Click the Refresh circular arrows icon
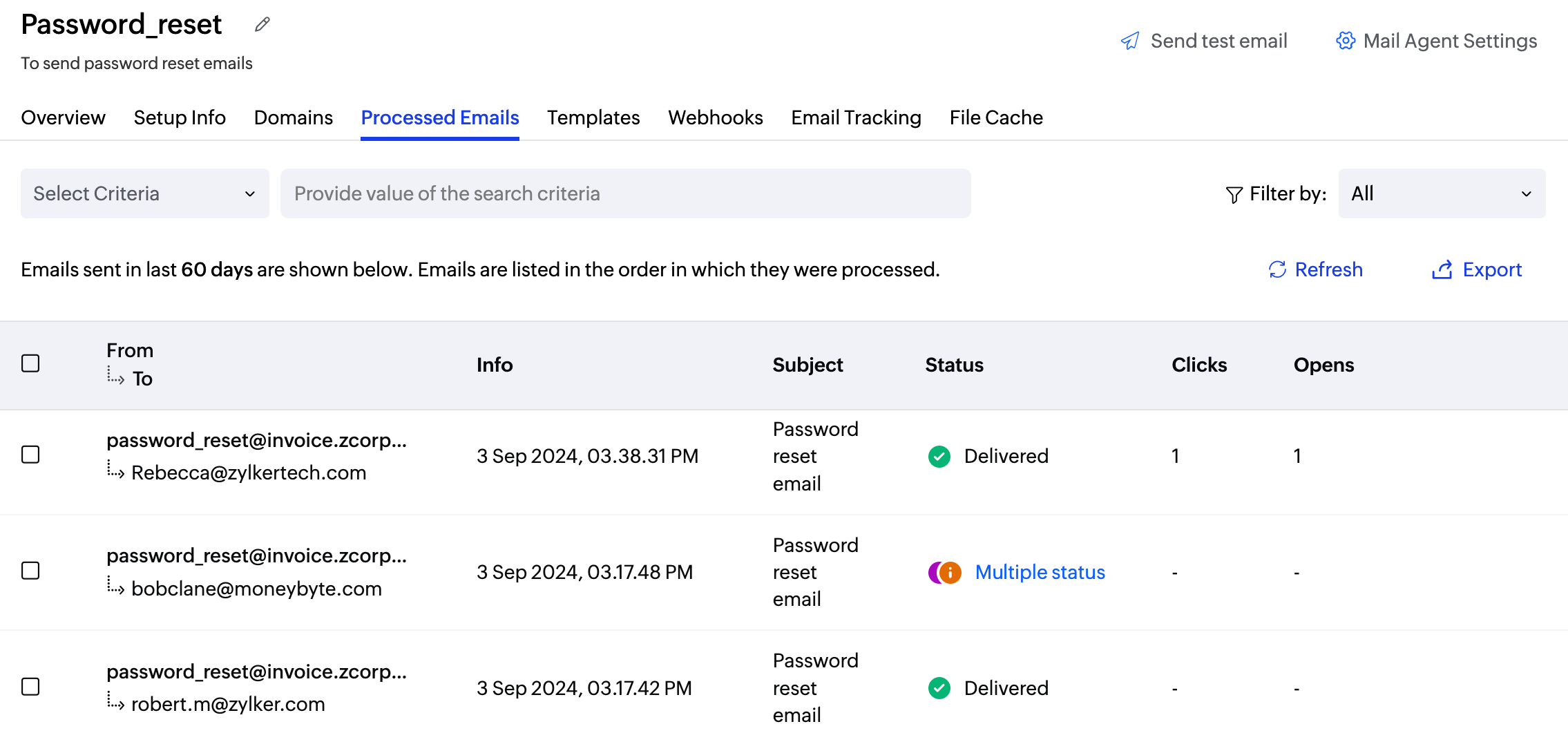Viewport: 1568px width, 742px height. (x=1277, y=269)
